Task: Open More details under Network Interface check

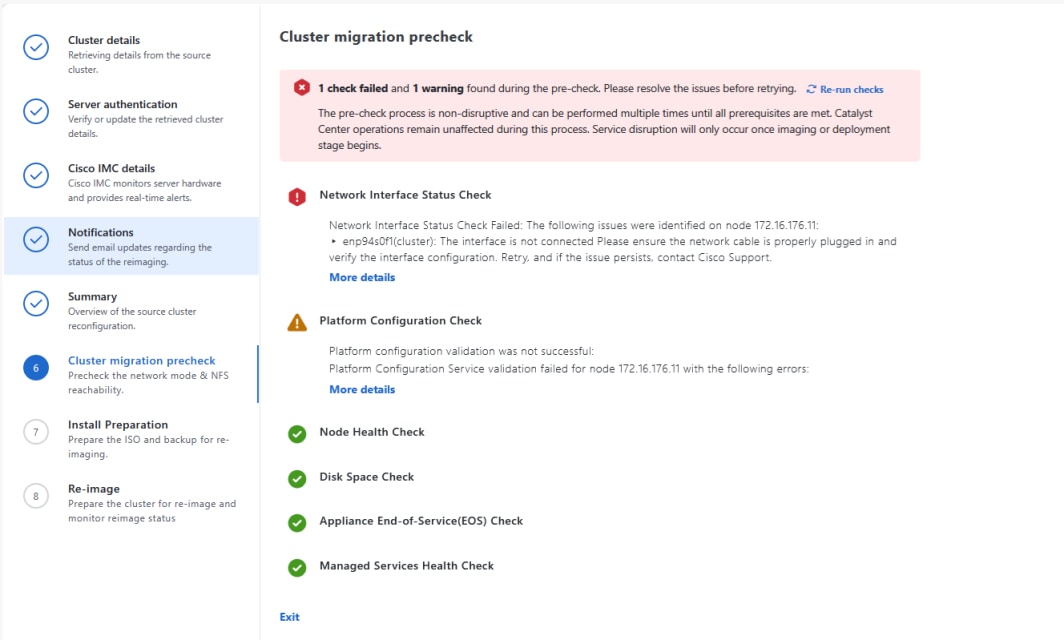Action: 362,277
